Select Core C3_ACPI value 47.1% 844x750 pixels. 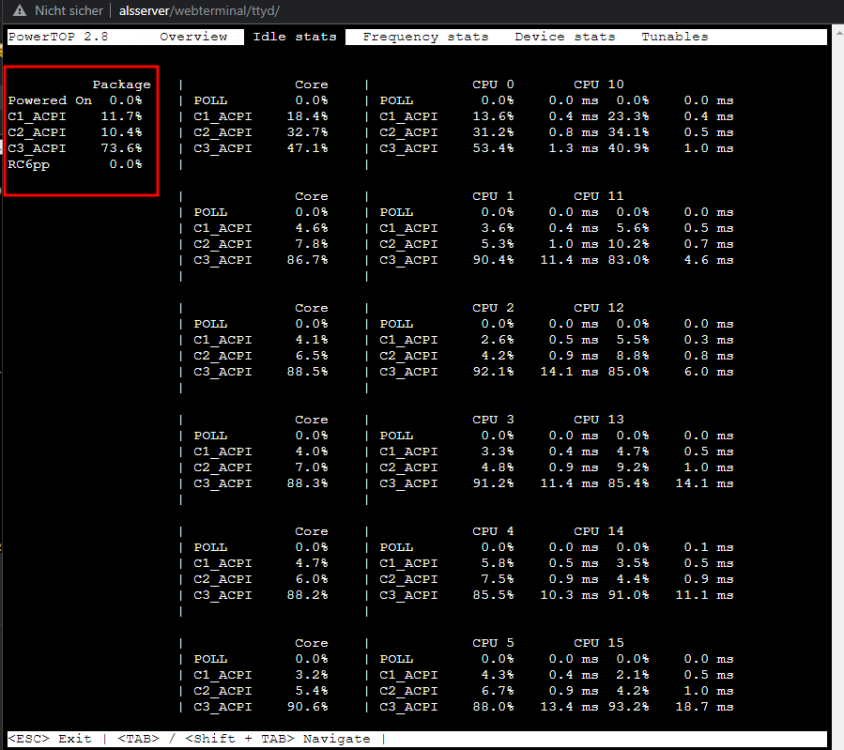click(307, 148)
